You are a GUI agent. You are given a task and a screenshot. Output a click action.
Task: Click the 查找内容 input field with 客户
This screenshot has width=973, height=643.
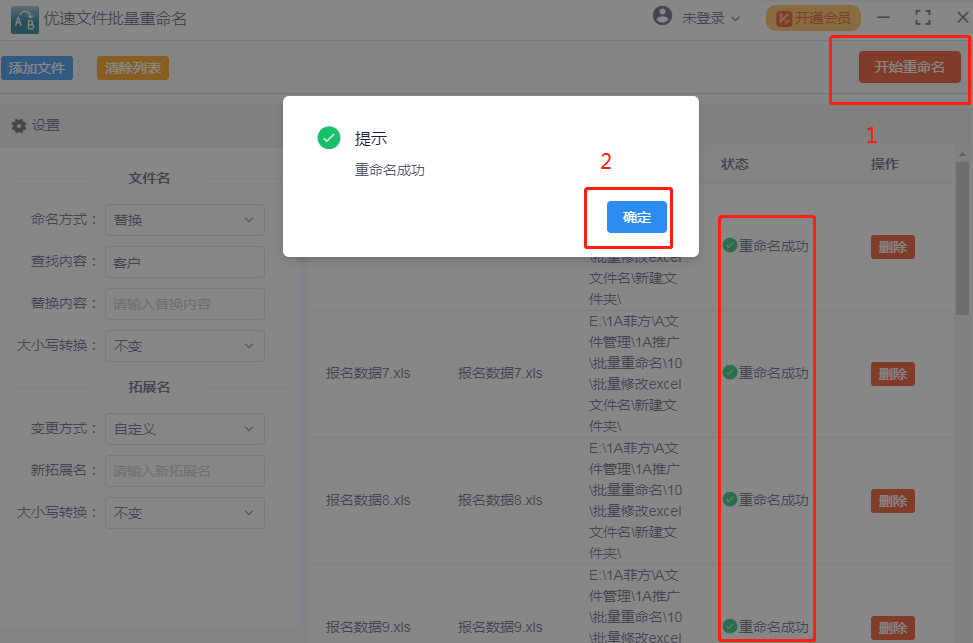pyautogui.click(x=185, y=262)
